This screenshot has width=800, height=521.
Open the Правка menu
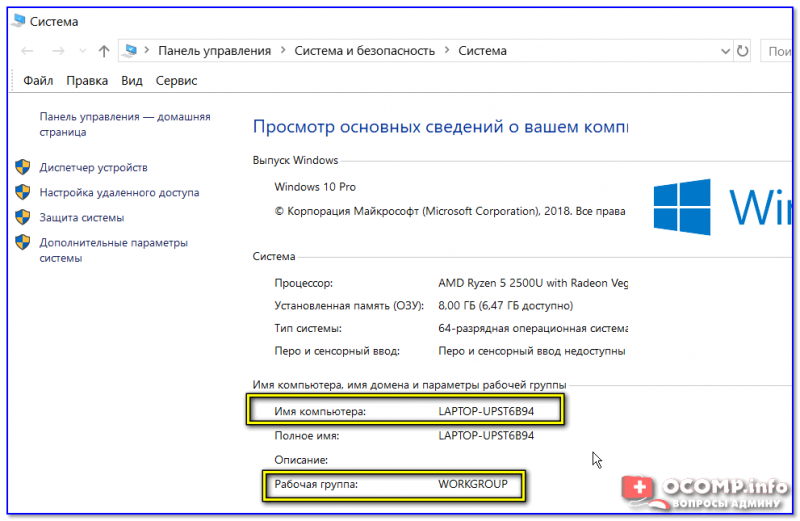[x=87, y=81]
